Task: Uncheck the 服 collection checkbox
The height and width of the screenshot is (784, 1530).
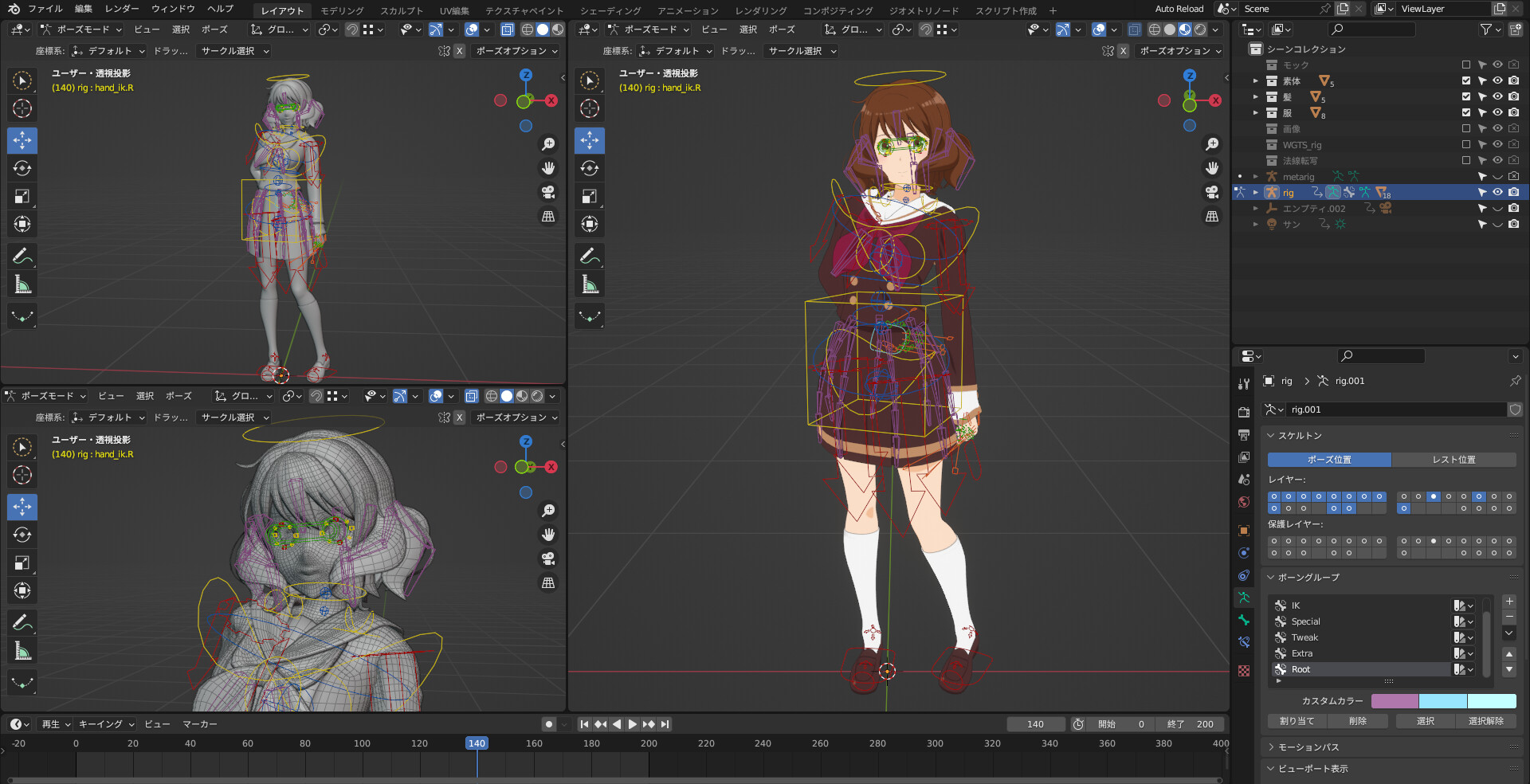Action: click(1465, 112)
